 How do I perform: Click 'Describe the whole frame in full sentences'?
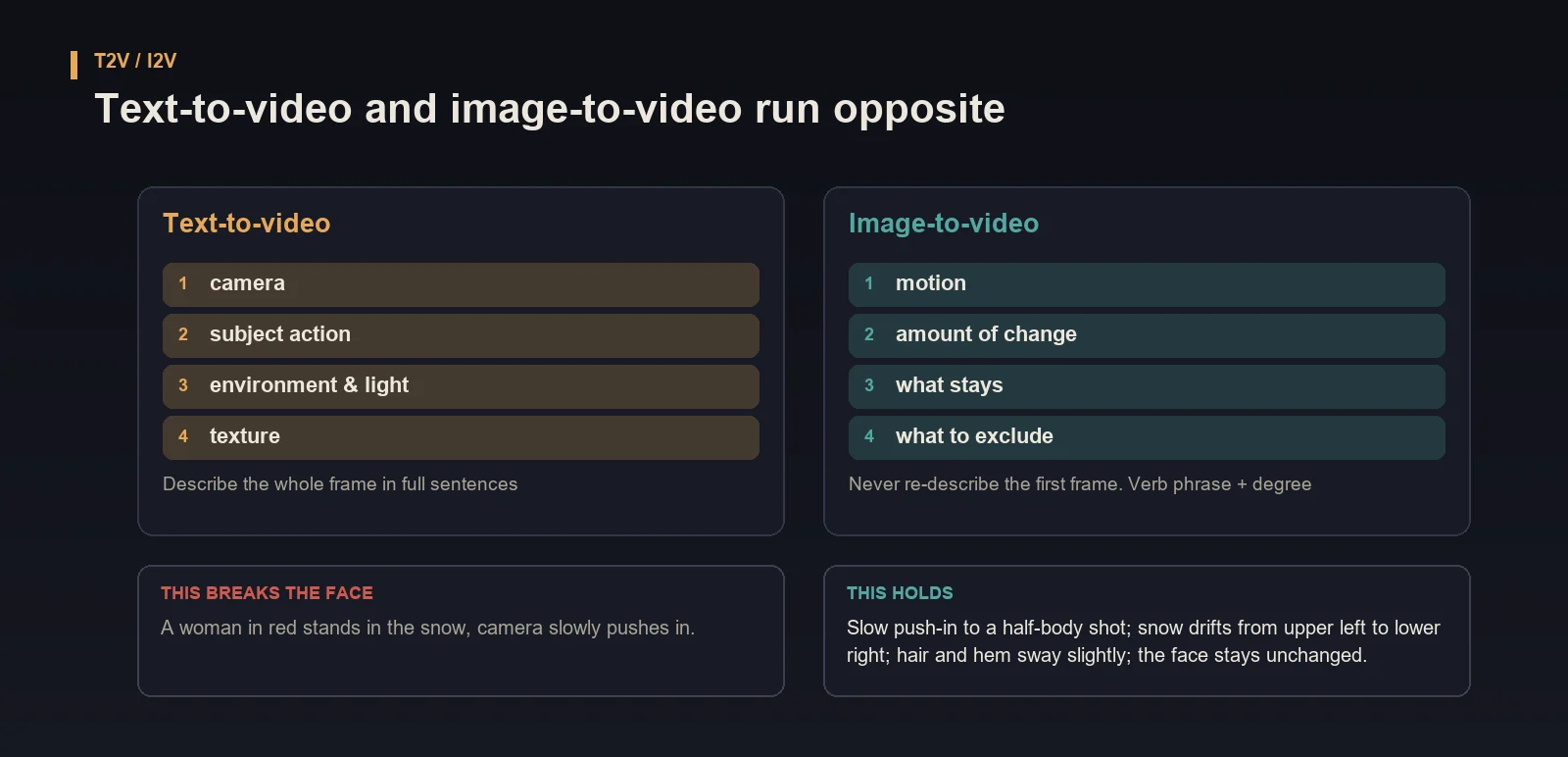tap(340, 484)
